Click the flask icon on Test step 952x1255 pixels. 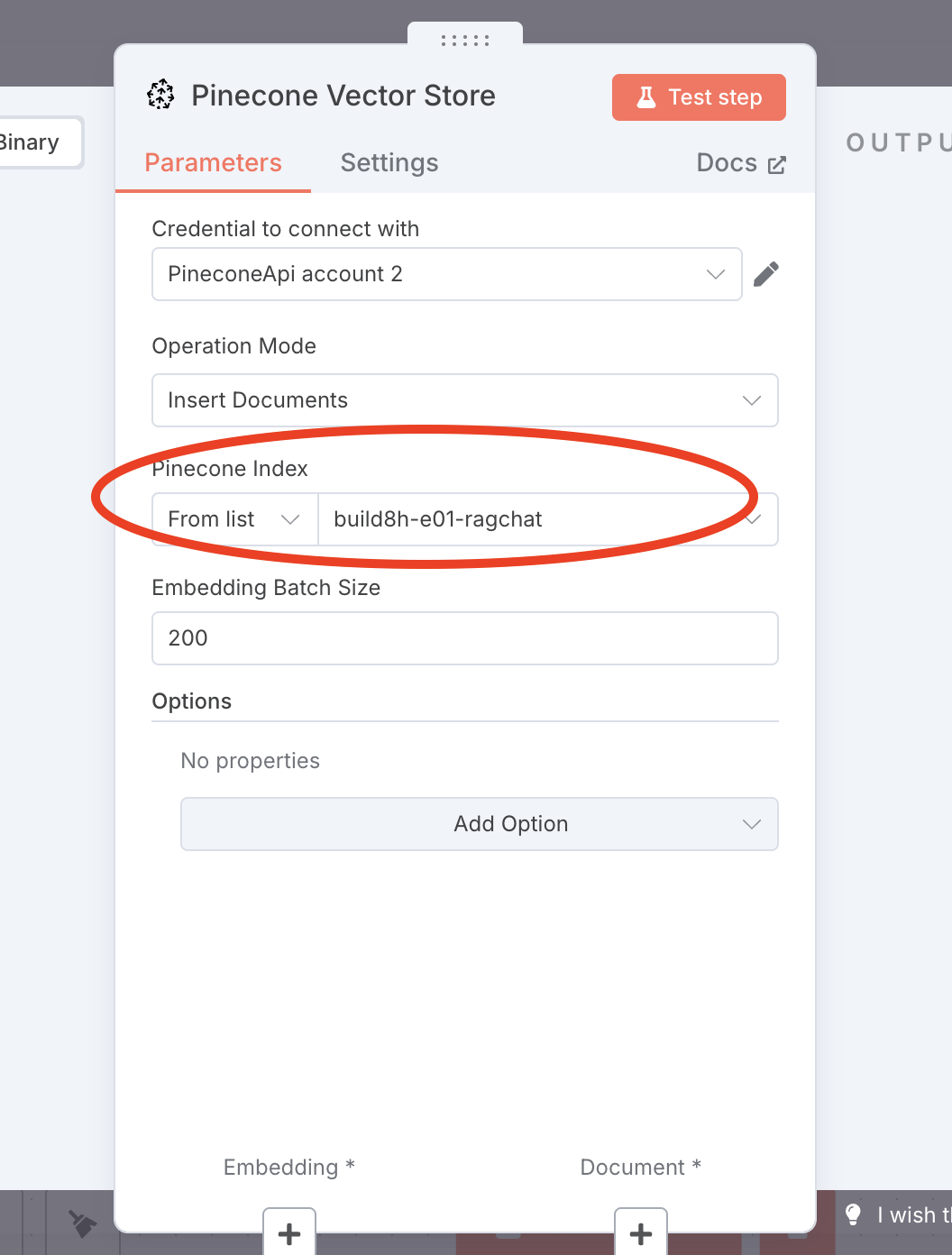point(646,97)
